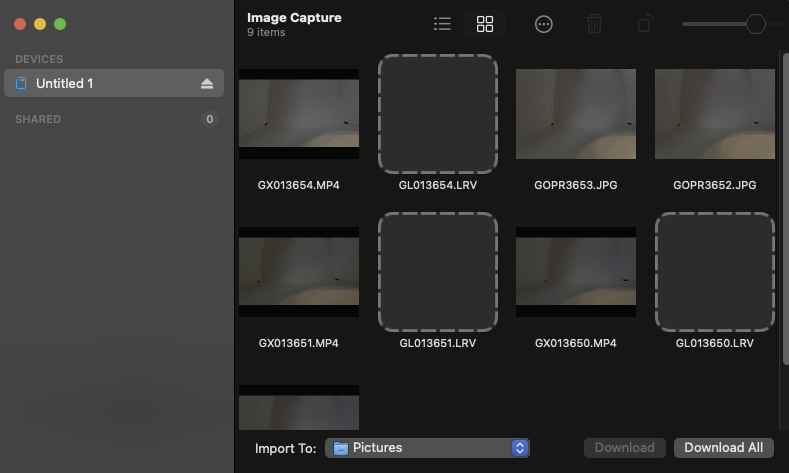Eject the Untitled 1 device

pyautogui.click(x=207, y=84)
